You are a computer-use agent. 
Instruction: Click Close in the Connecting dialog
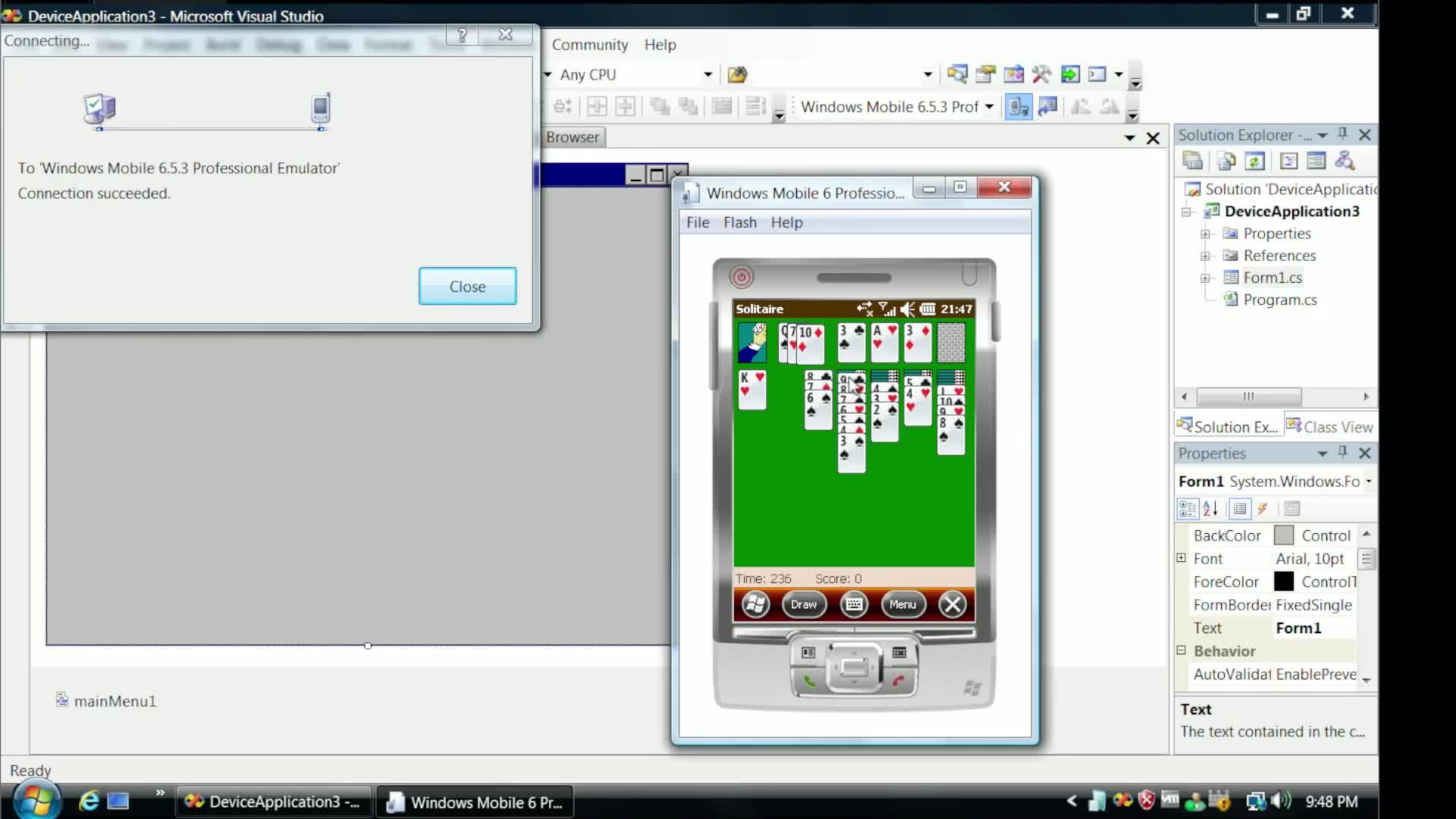click(x=467, y=287)
